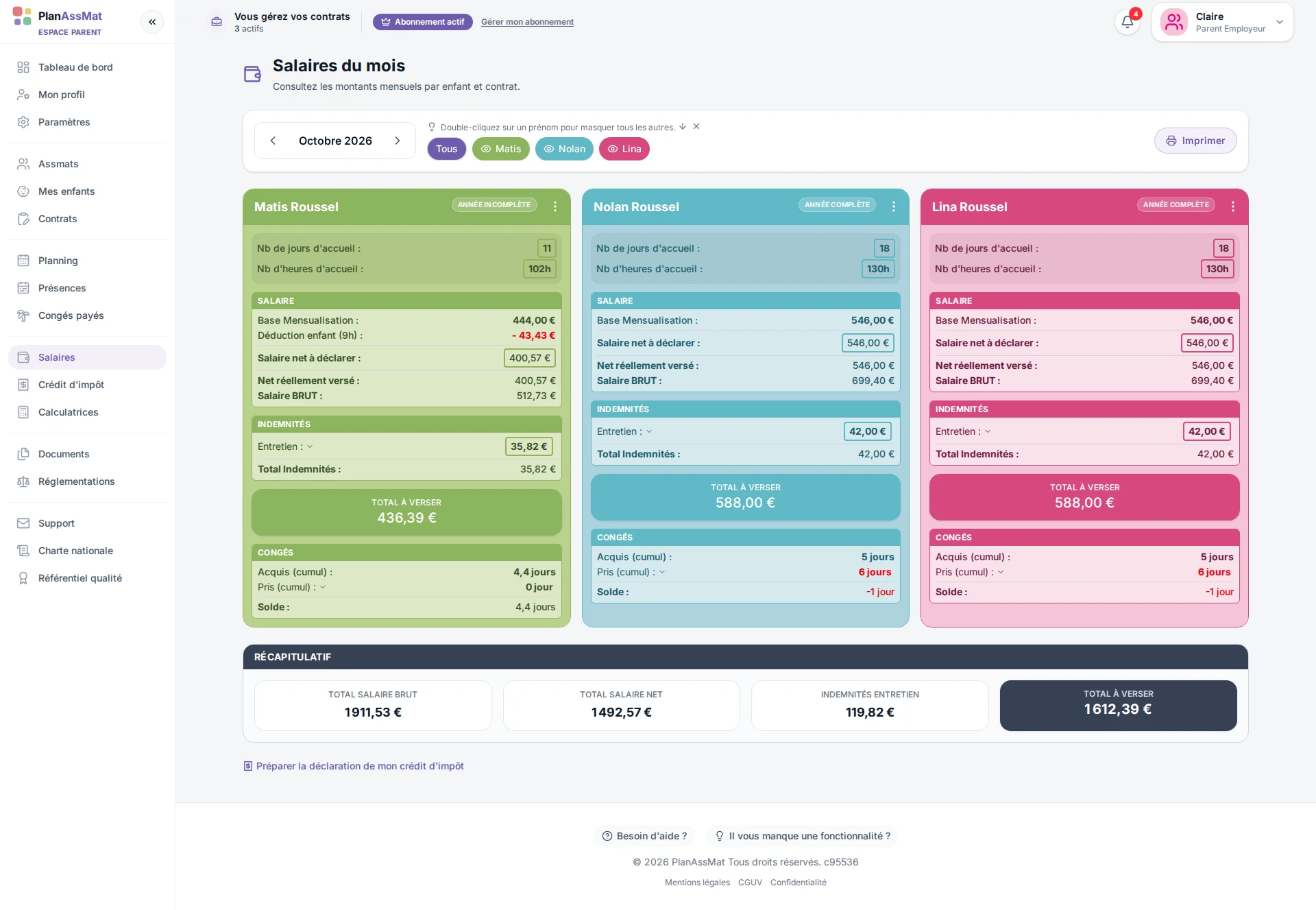1316x910 pixels.
Task: Click the Réglementations scales icon
Action: click(23, 481)
